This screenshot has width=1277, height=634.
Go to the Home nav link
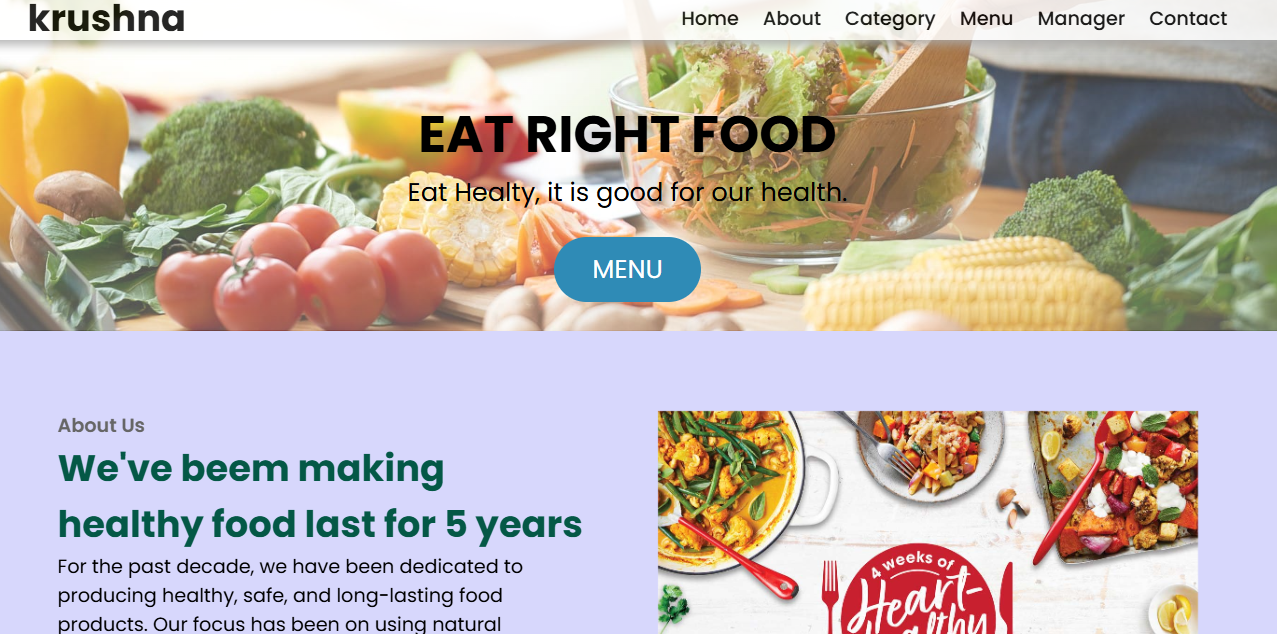710,18
